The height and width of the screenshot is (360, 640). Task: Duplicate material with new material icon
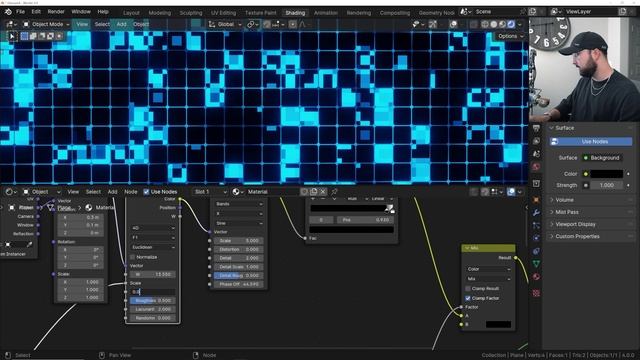(x=313, y=192)
